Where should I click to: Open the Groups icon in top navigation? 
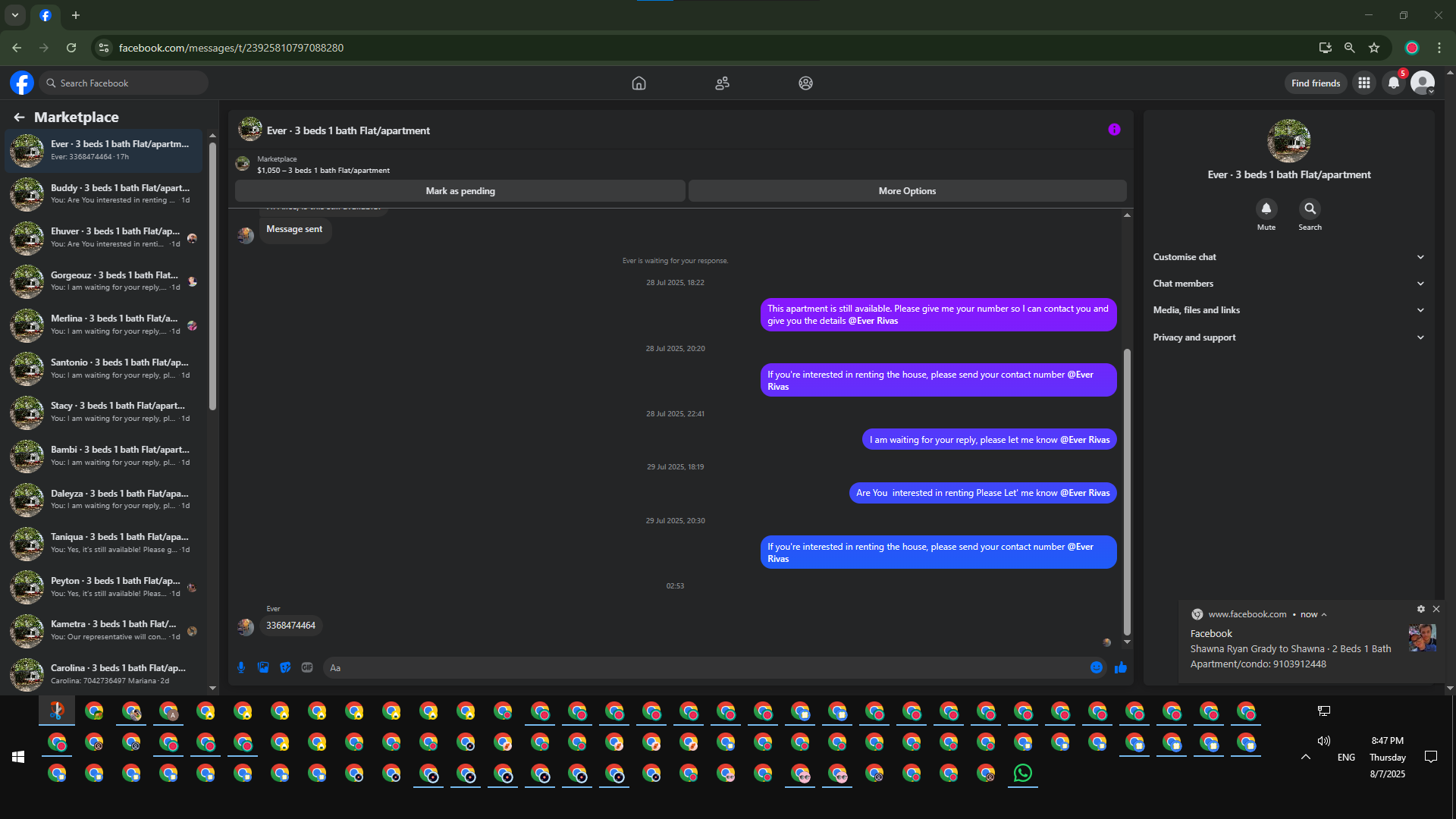pyautogui.click(x=805, y=83)
